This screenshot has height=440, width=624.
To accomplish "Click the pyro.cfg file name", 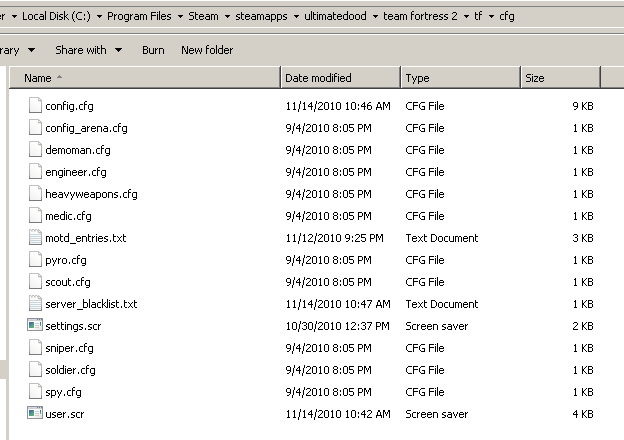I will tap(66, 260).
